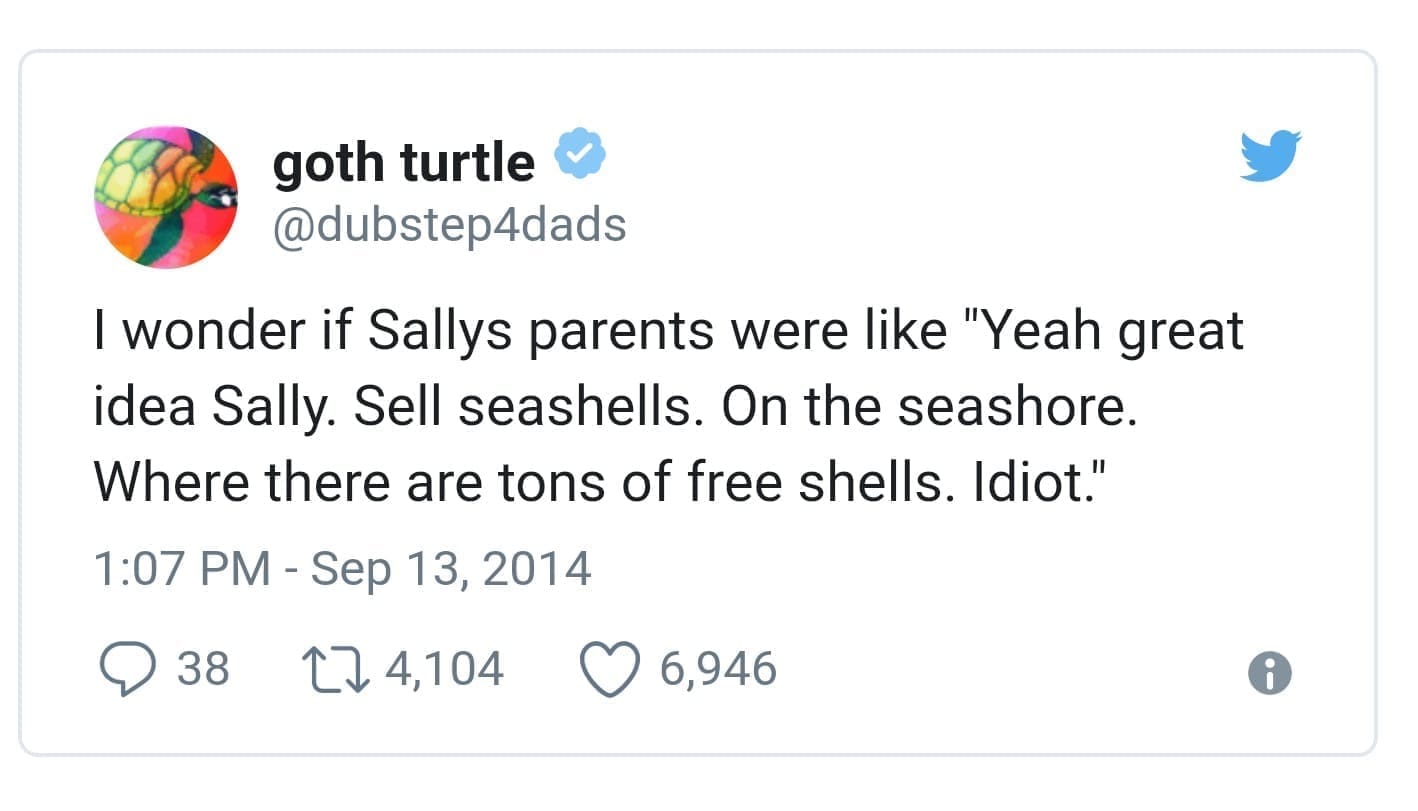
Task: Click the reply speech bubble icon
Action: coord(125,670)
